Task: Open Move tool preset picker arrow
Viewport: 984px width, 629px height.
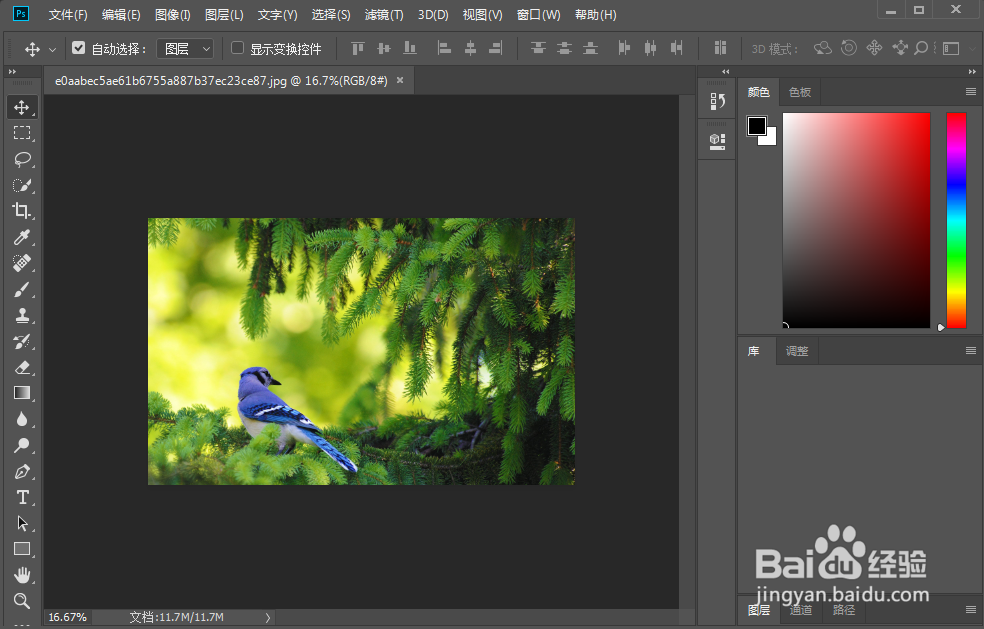Action: [53, 49]
